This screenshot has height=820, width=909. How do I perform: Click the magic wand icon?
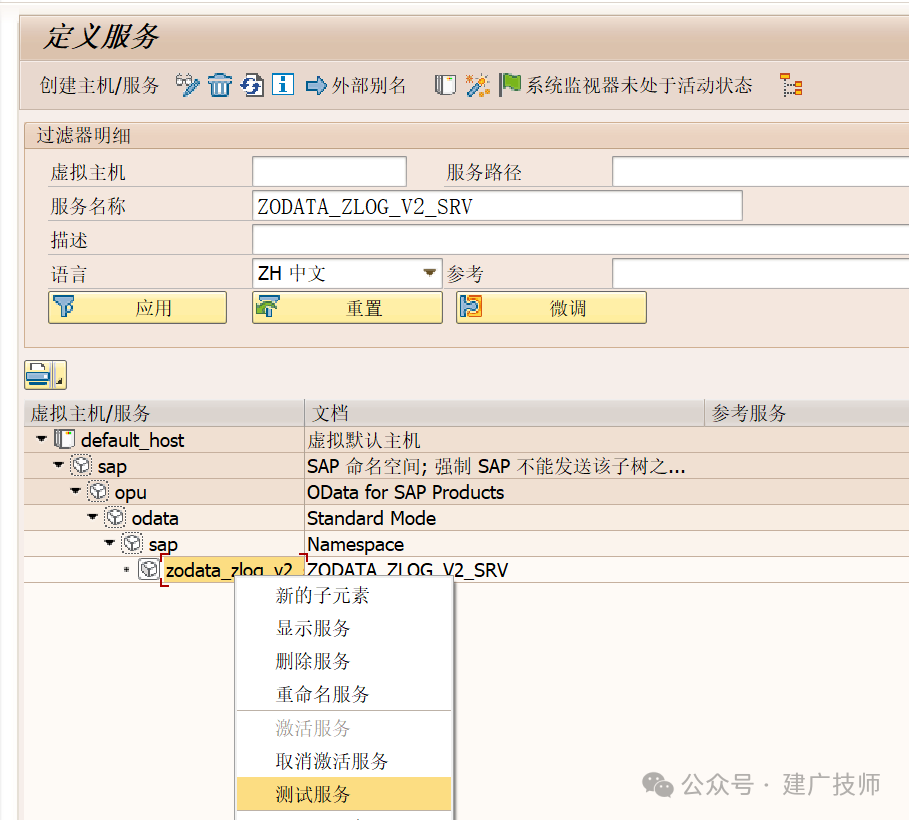(x=478, y=85)
